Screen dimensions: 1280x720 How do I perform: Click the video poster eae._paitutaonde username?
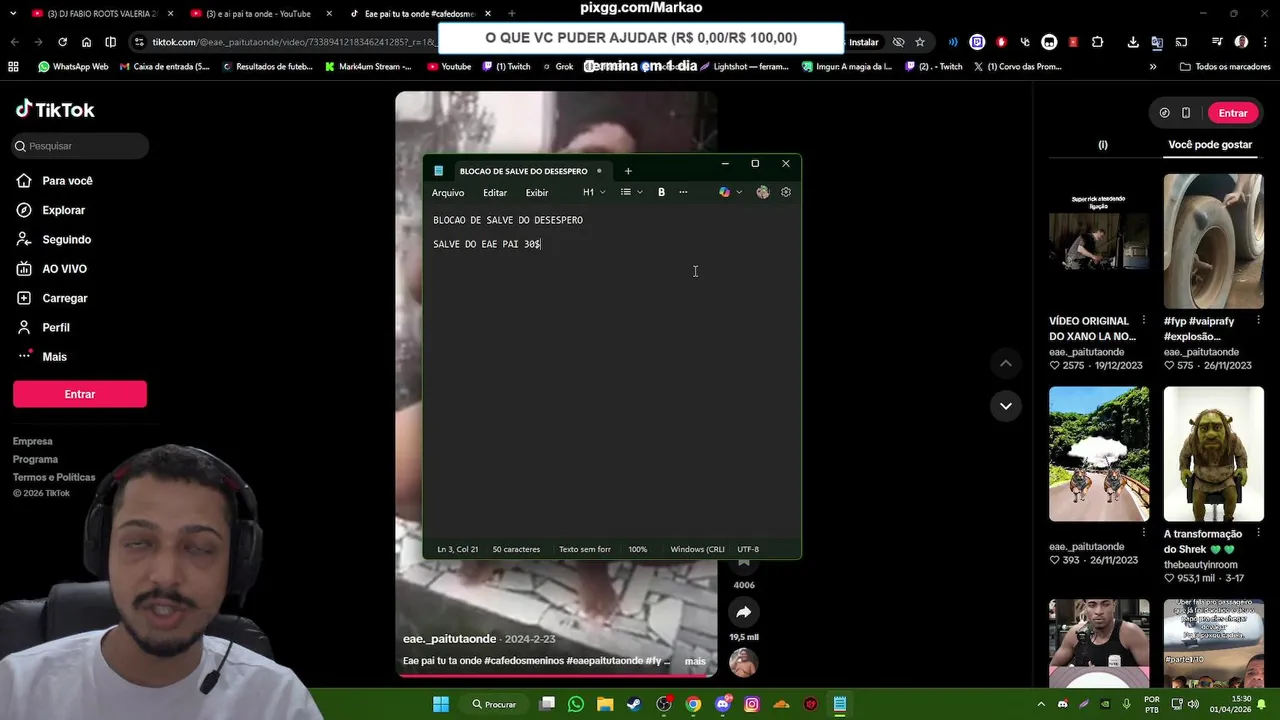(449, 639)
